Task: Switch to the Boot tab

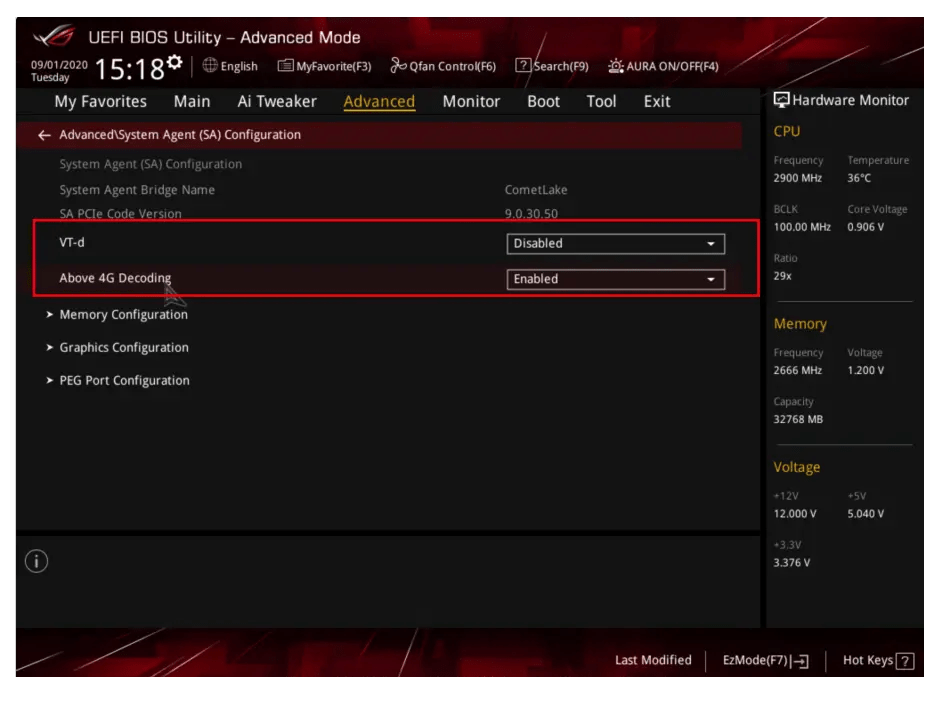Action: click(x=543, y=101)
